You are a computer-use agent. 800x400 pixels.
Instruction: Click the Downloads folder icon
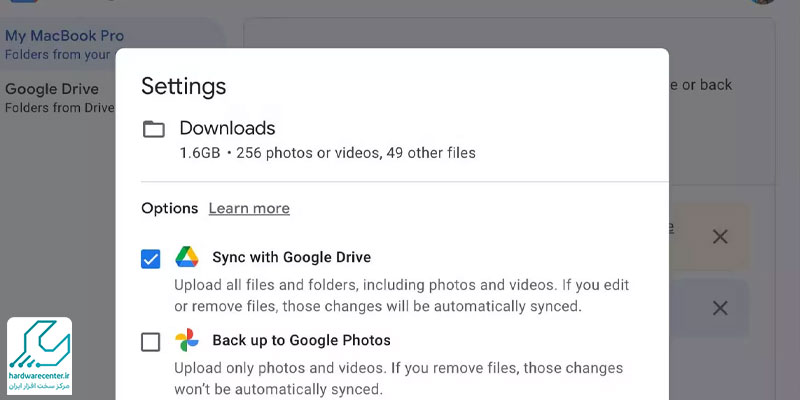154,130
